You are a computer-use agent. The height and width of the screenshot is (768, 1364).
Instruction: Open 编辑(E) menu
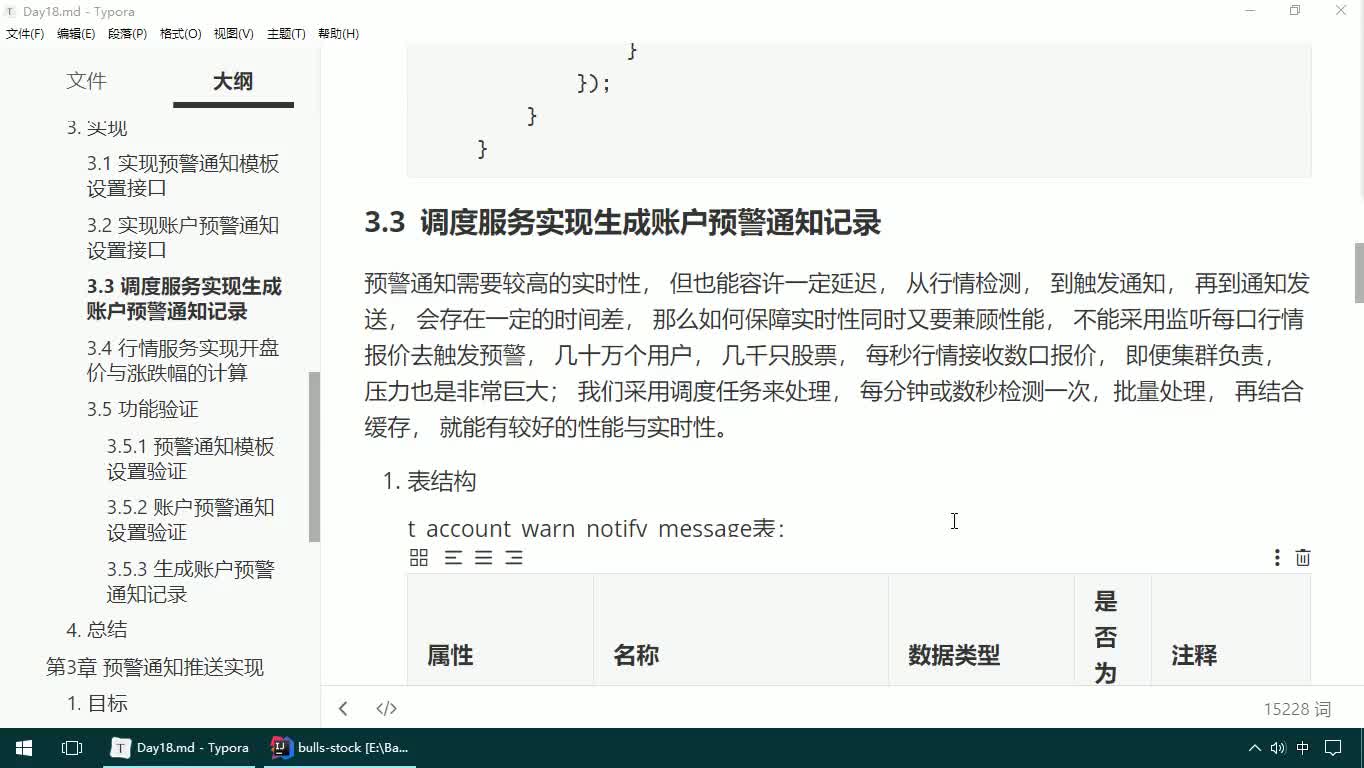pyautogui.click(x=76, y=33)
